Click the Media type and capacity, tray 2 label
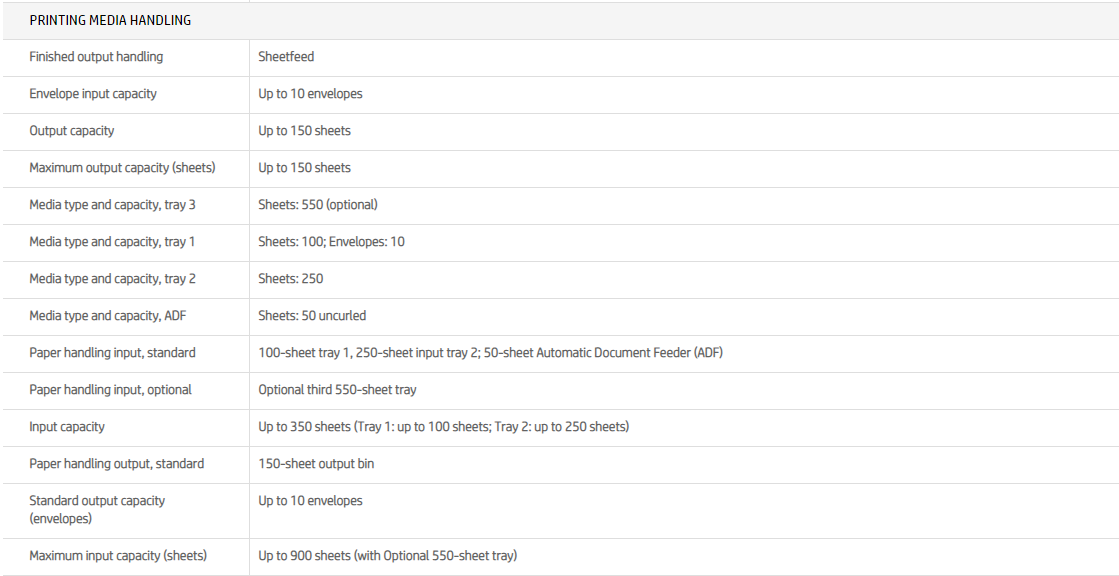 pos(112,279)
